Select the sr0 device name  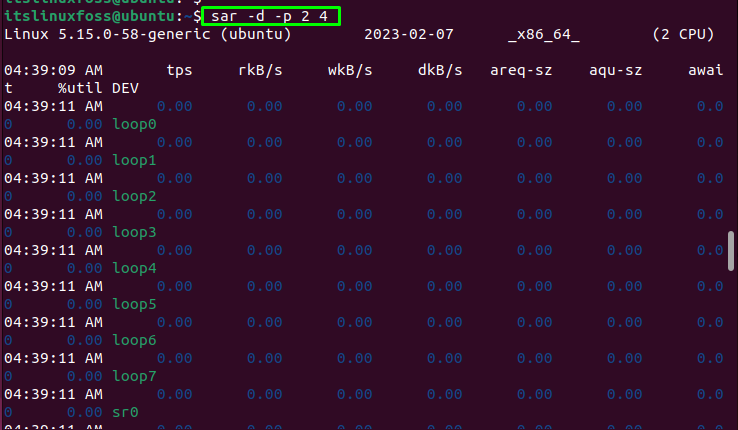coord(126,412)
